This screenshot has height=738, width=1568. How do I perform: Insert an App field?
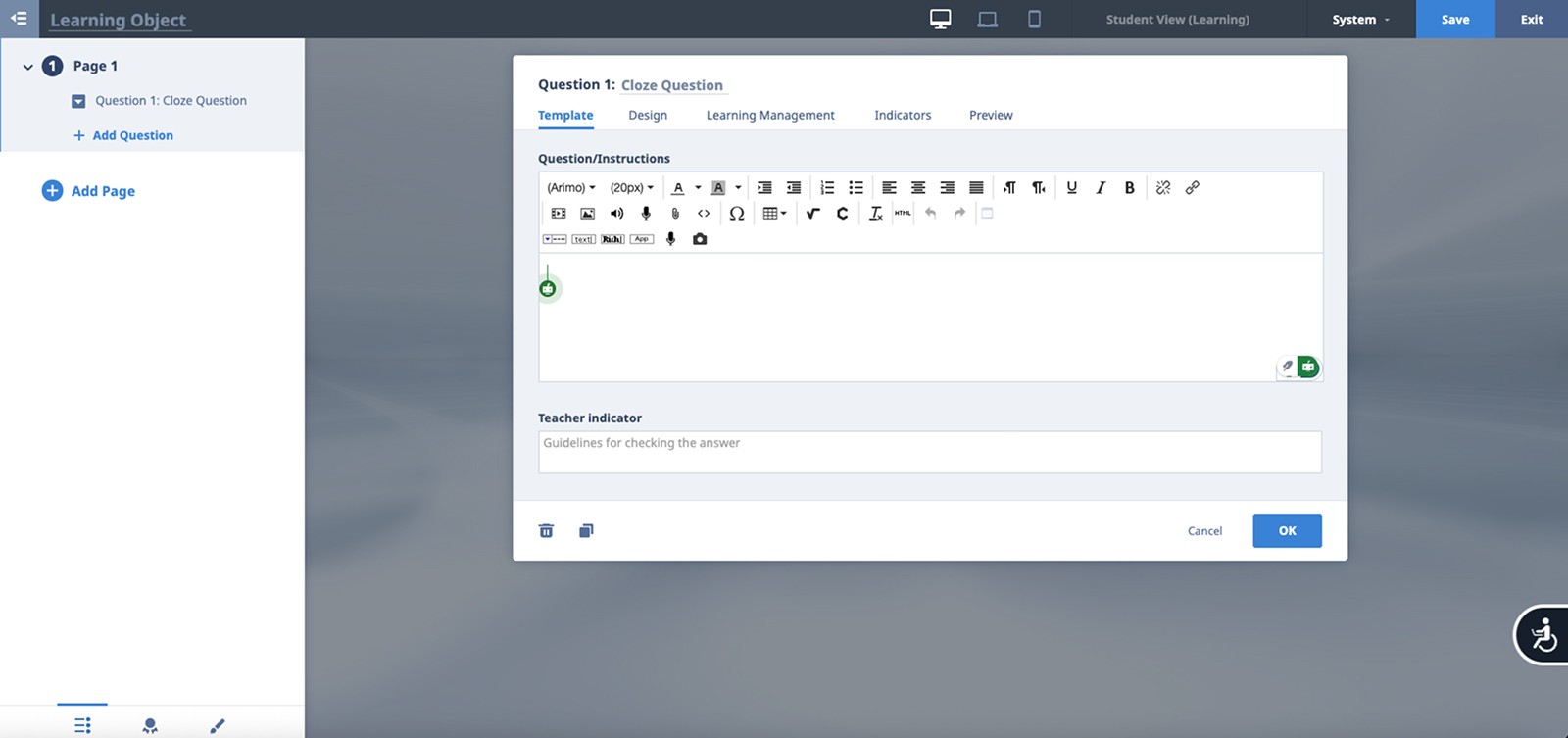(641, 239)
